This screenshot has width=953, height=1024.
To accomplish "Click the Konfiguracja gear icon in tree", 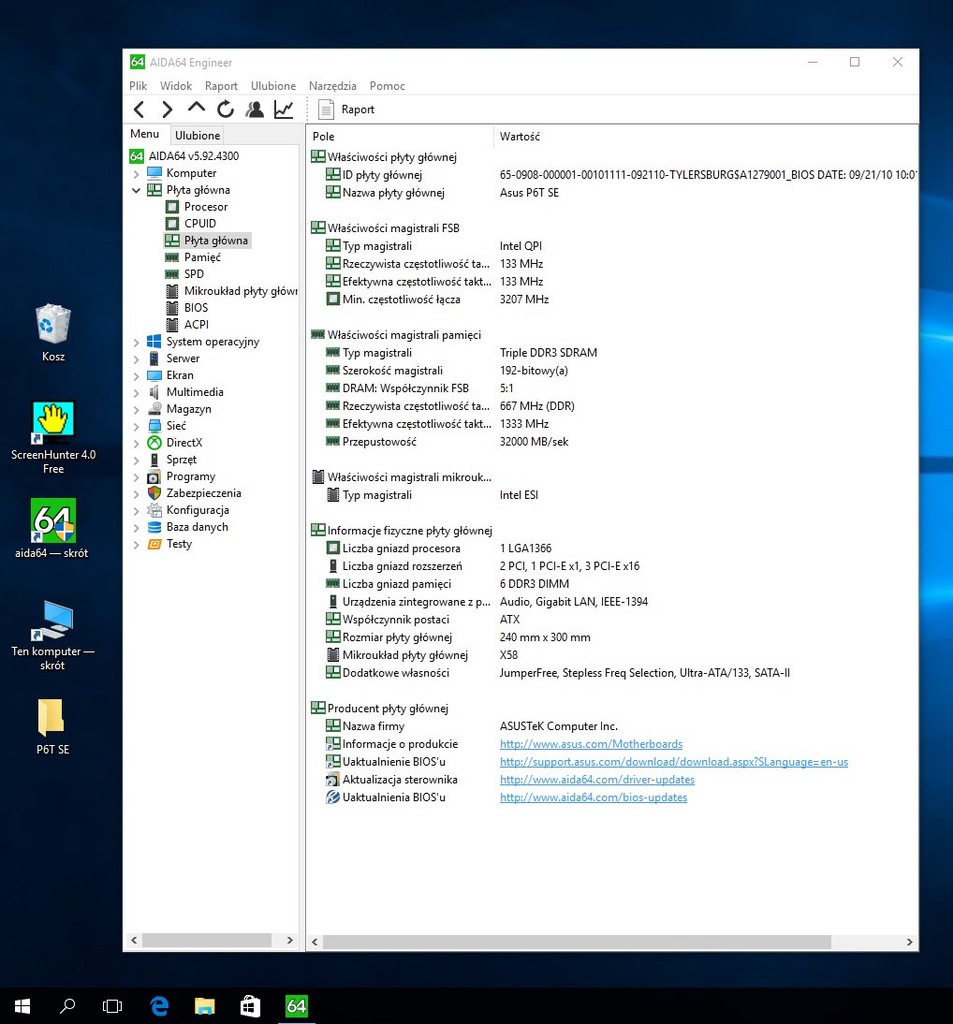I will coord(154,510).
